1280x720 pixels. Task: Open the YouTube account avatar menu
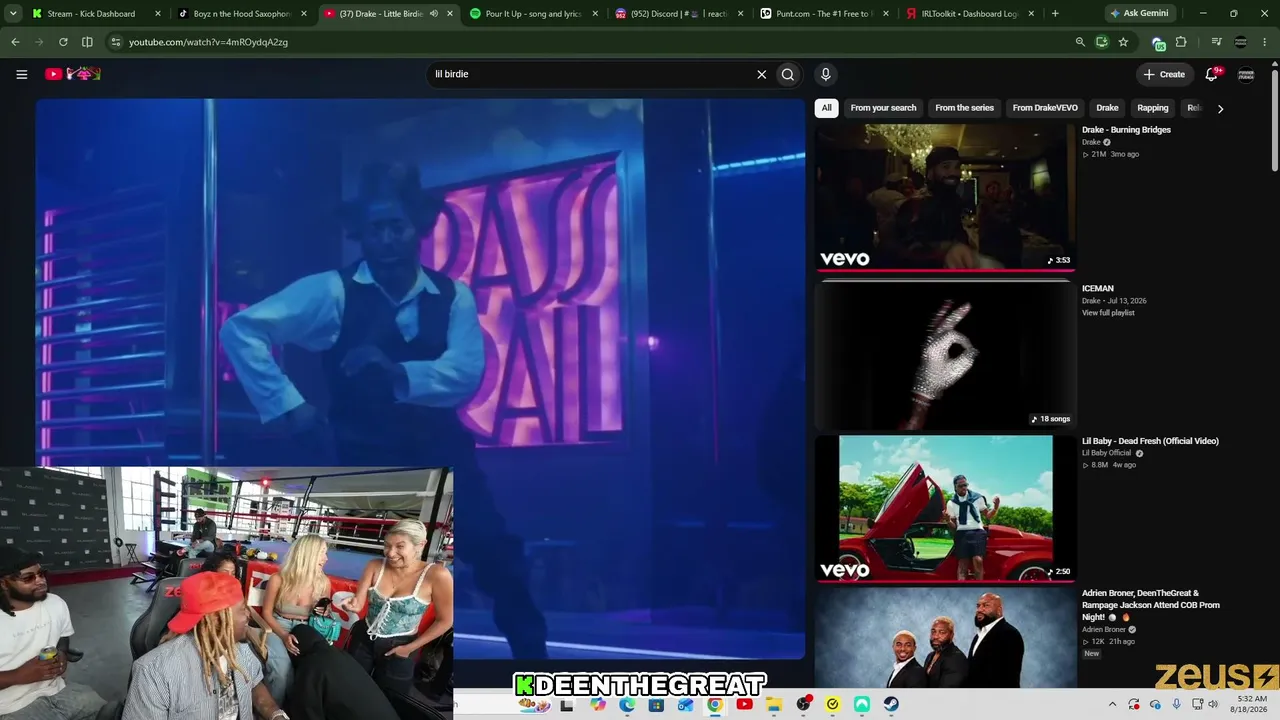coord(1246,74)
